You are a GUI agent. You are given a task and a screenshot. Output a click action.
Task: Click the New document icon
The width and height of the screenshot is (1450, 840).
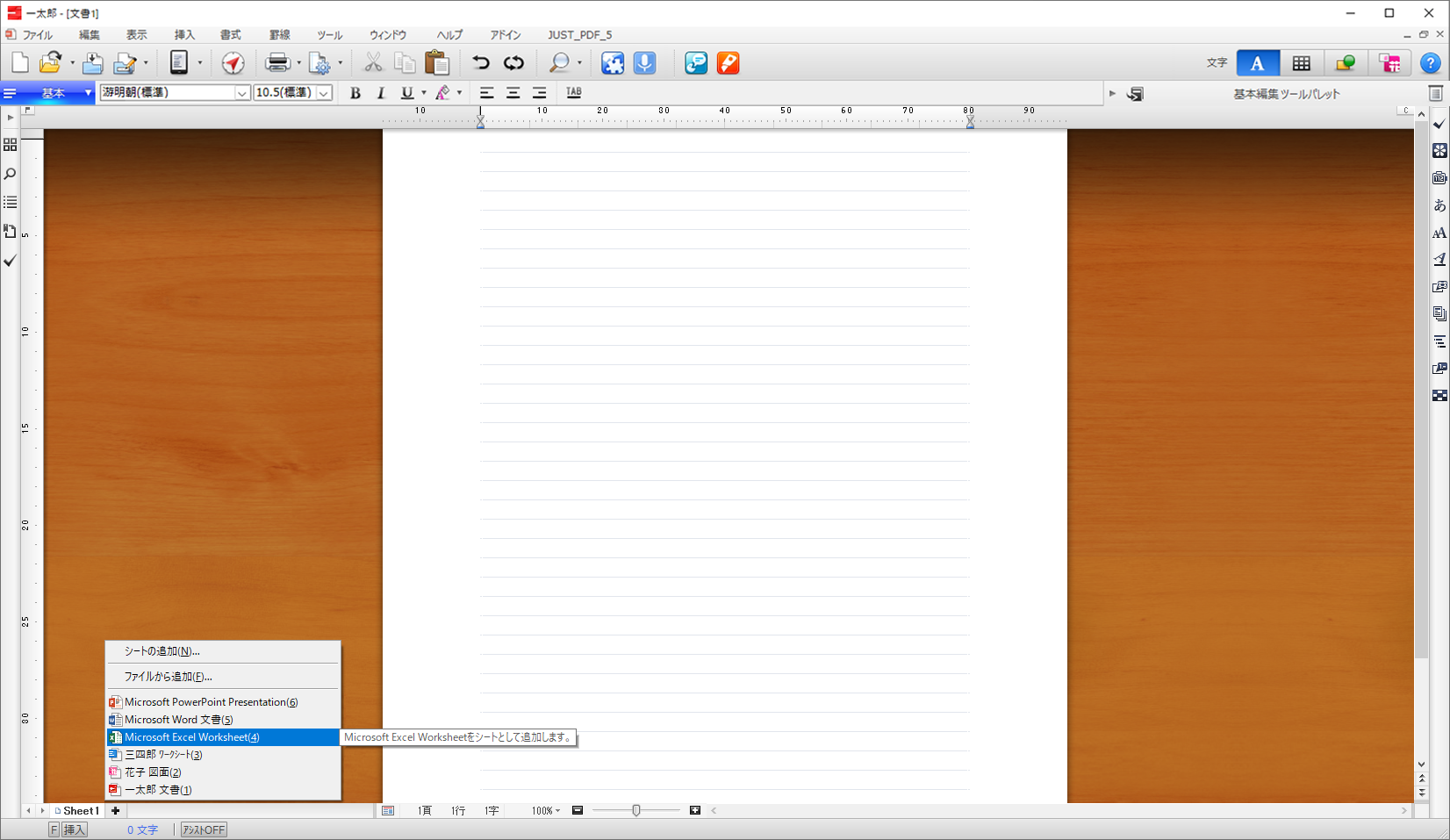[19, 63]
